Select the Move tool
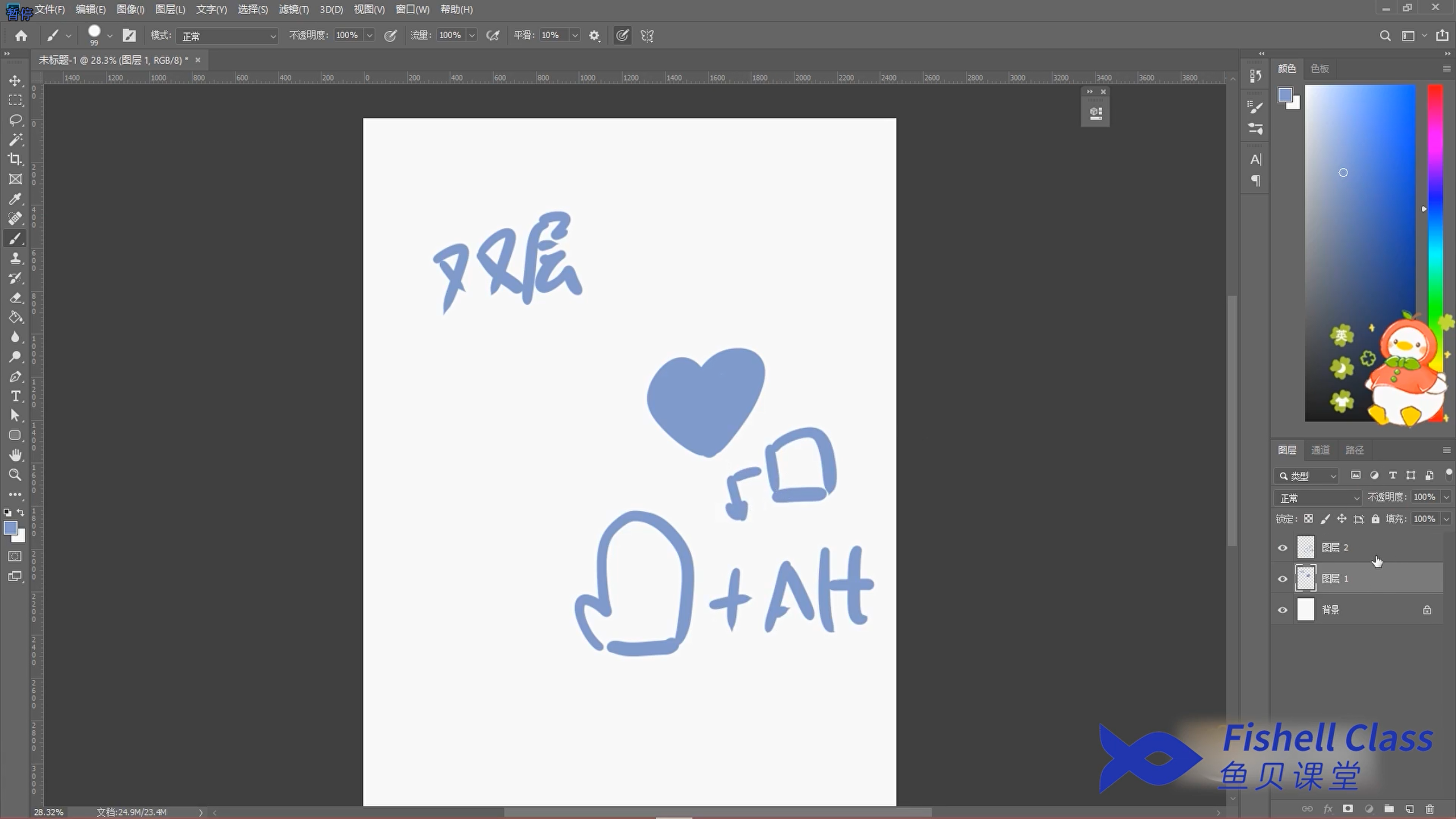Screen dimensions: 1456x819 click(x=15, y=80)
